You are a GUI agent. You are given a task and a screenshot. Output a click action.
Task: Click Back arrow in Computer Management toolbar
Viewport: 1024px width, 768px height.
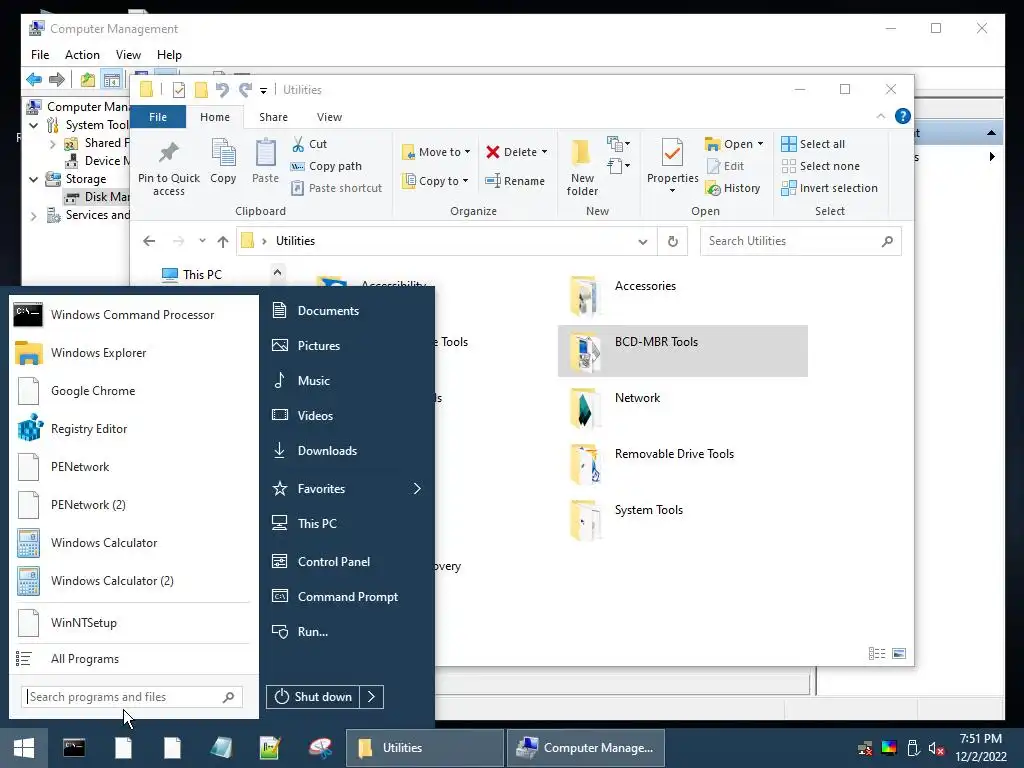click(34, 80)
